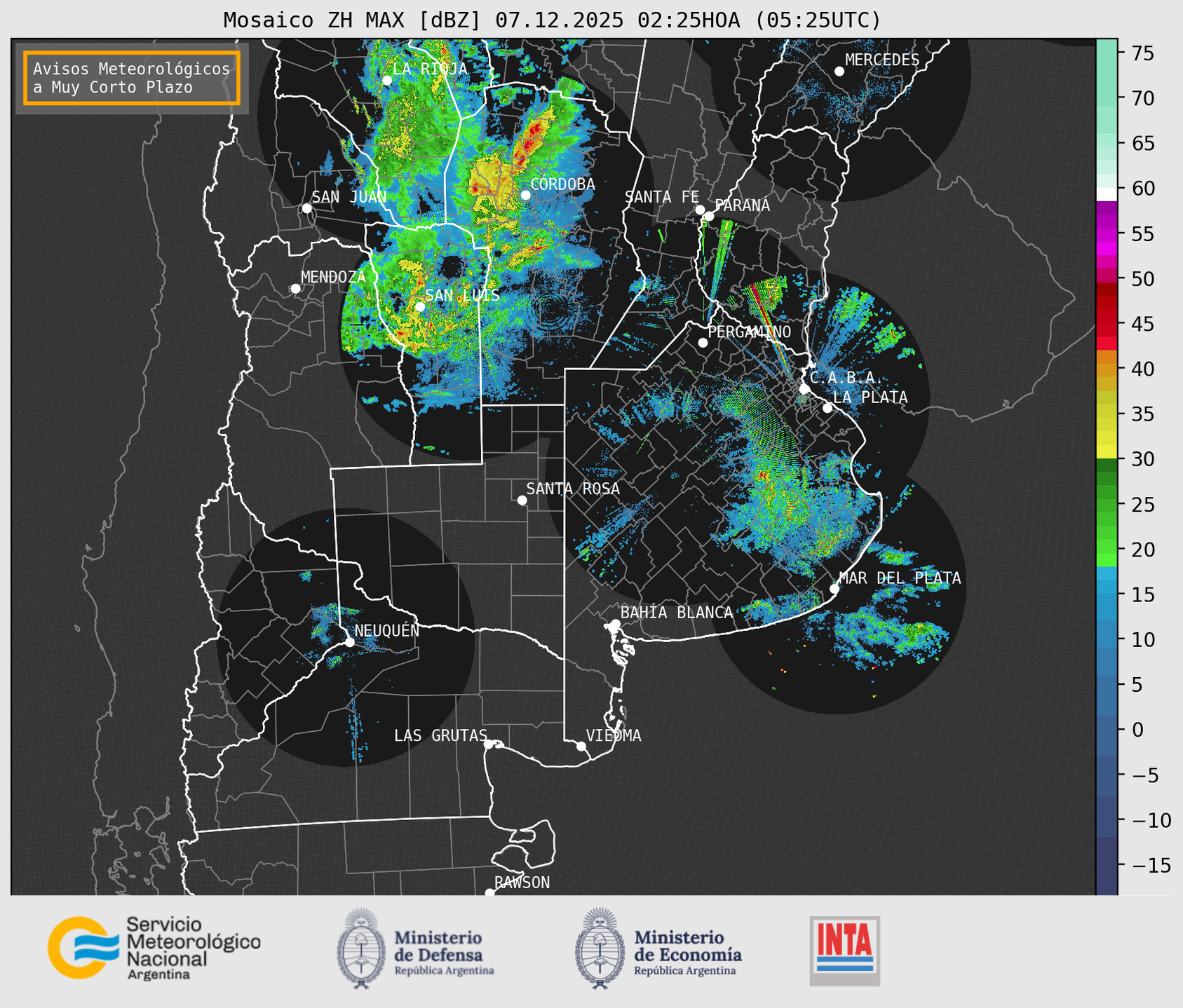
Task: Click the BAHÍA BLANCA label text
Action: (x=677, y=613)
